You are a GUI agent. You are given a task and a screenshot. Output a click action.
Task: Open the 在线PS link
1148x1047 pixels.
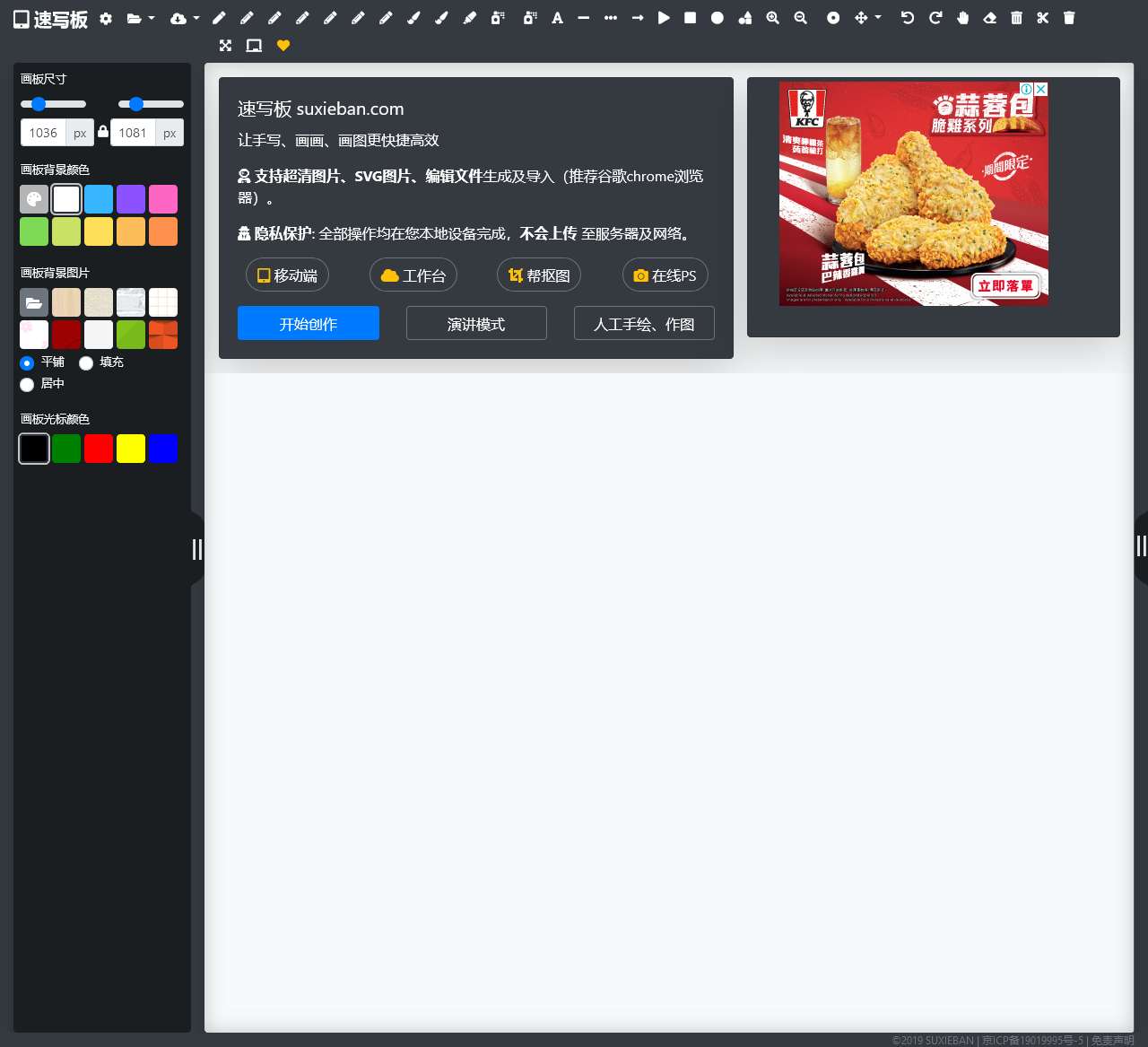pyautogui.click(x=665, y=275)
